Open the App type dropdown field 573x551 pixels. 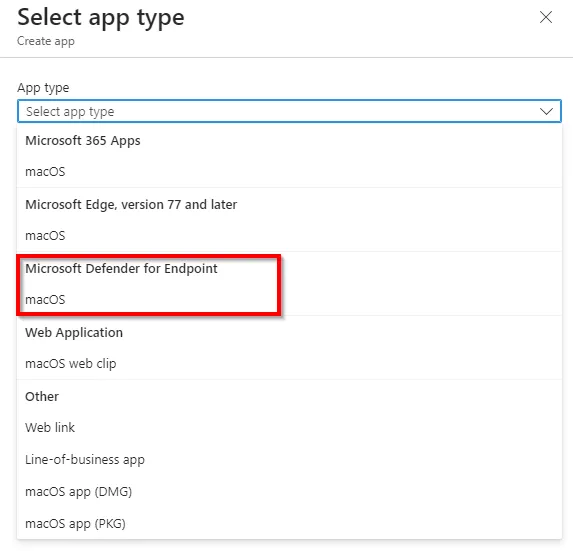[x=289, y=111]
